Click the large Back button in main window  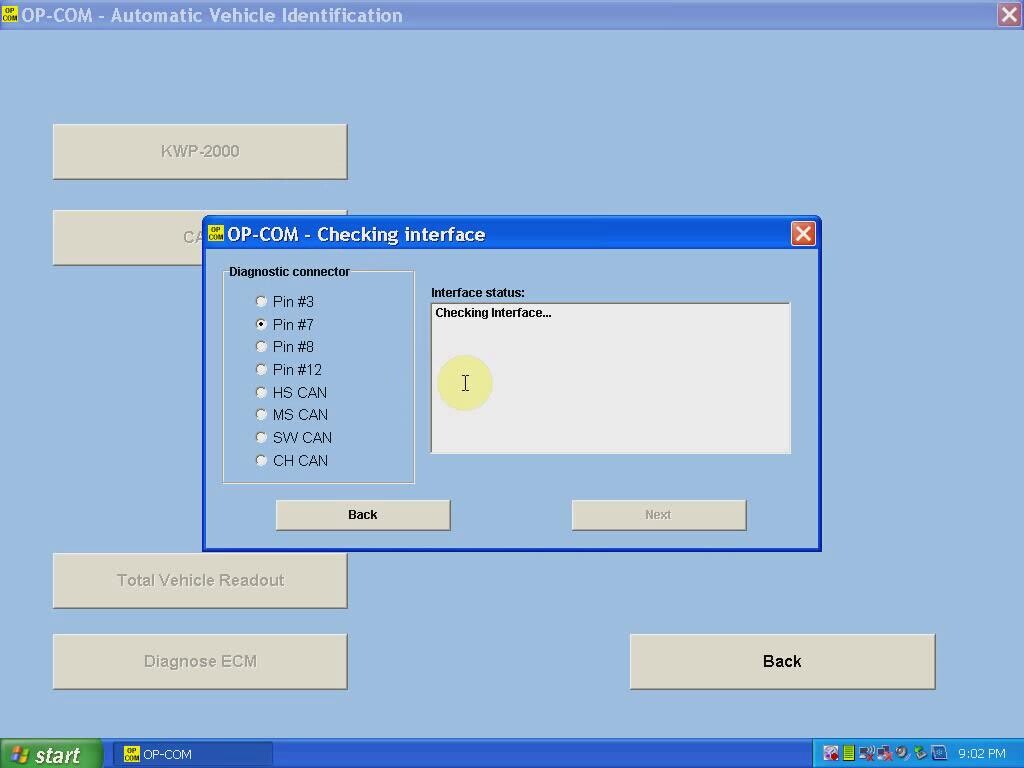pos(782,661)
